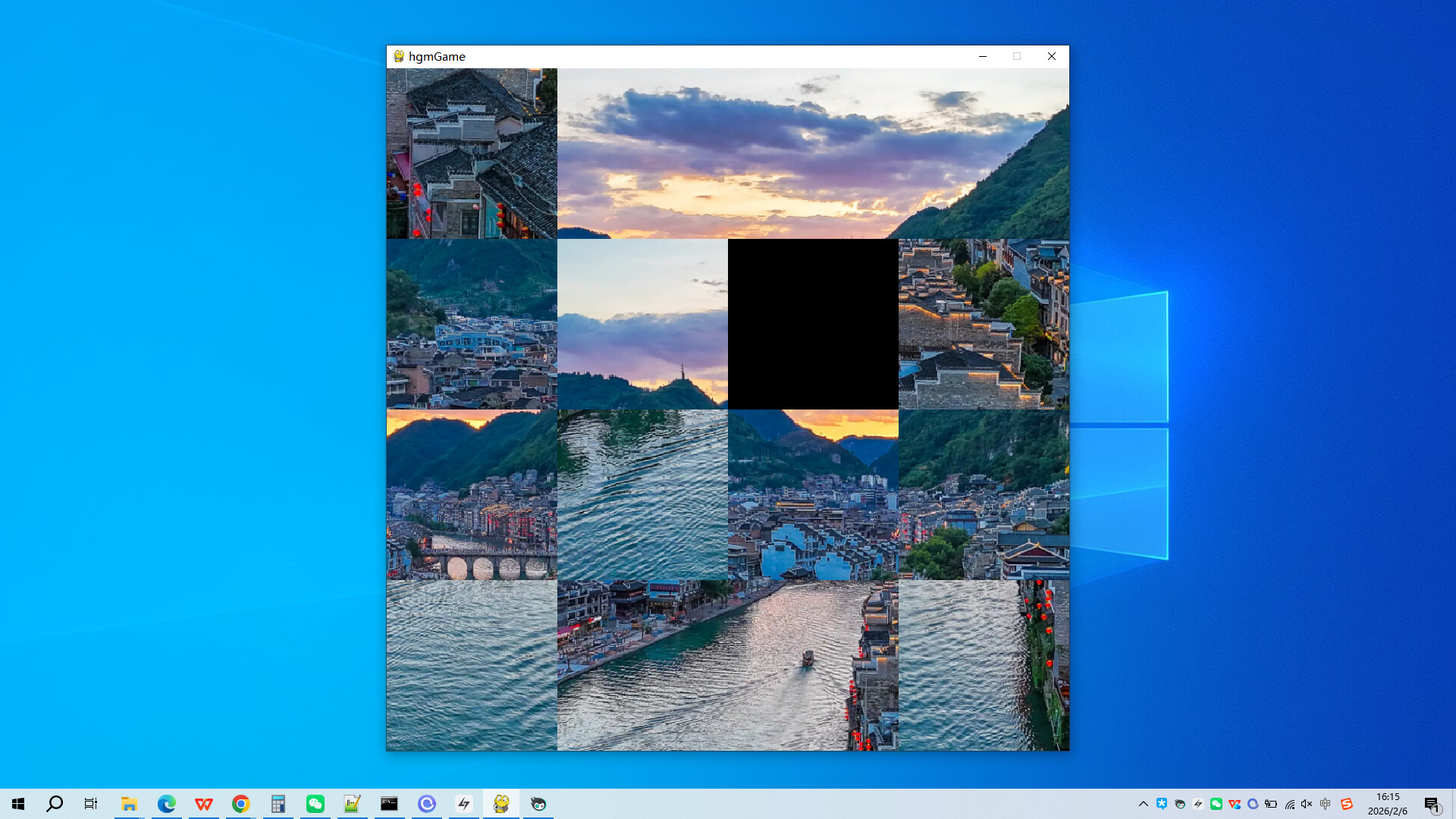Launch WPS Office from the taskbar

[x=203, y=804]
